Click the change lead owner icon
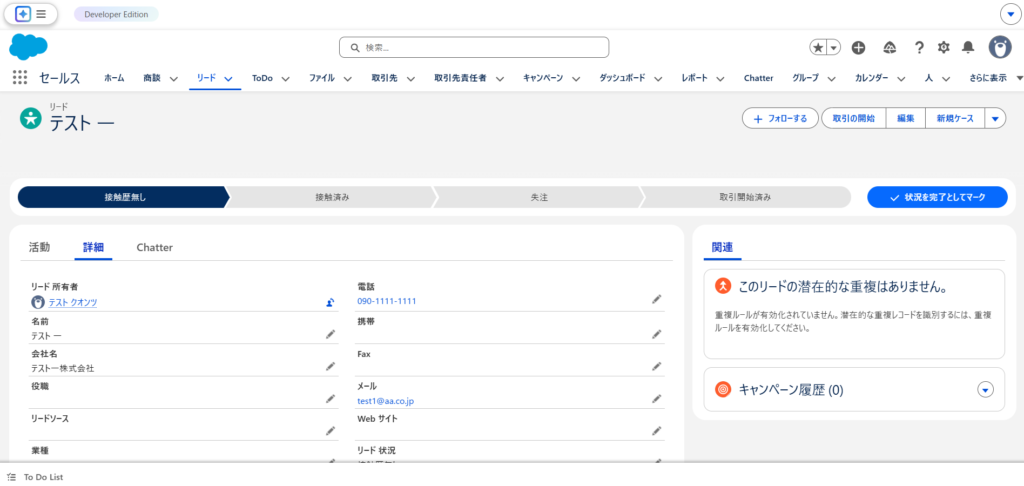Image resolution: width=1024 pixels, height=486 pixels. pyautogui.click(x=330, y=302)
